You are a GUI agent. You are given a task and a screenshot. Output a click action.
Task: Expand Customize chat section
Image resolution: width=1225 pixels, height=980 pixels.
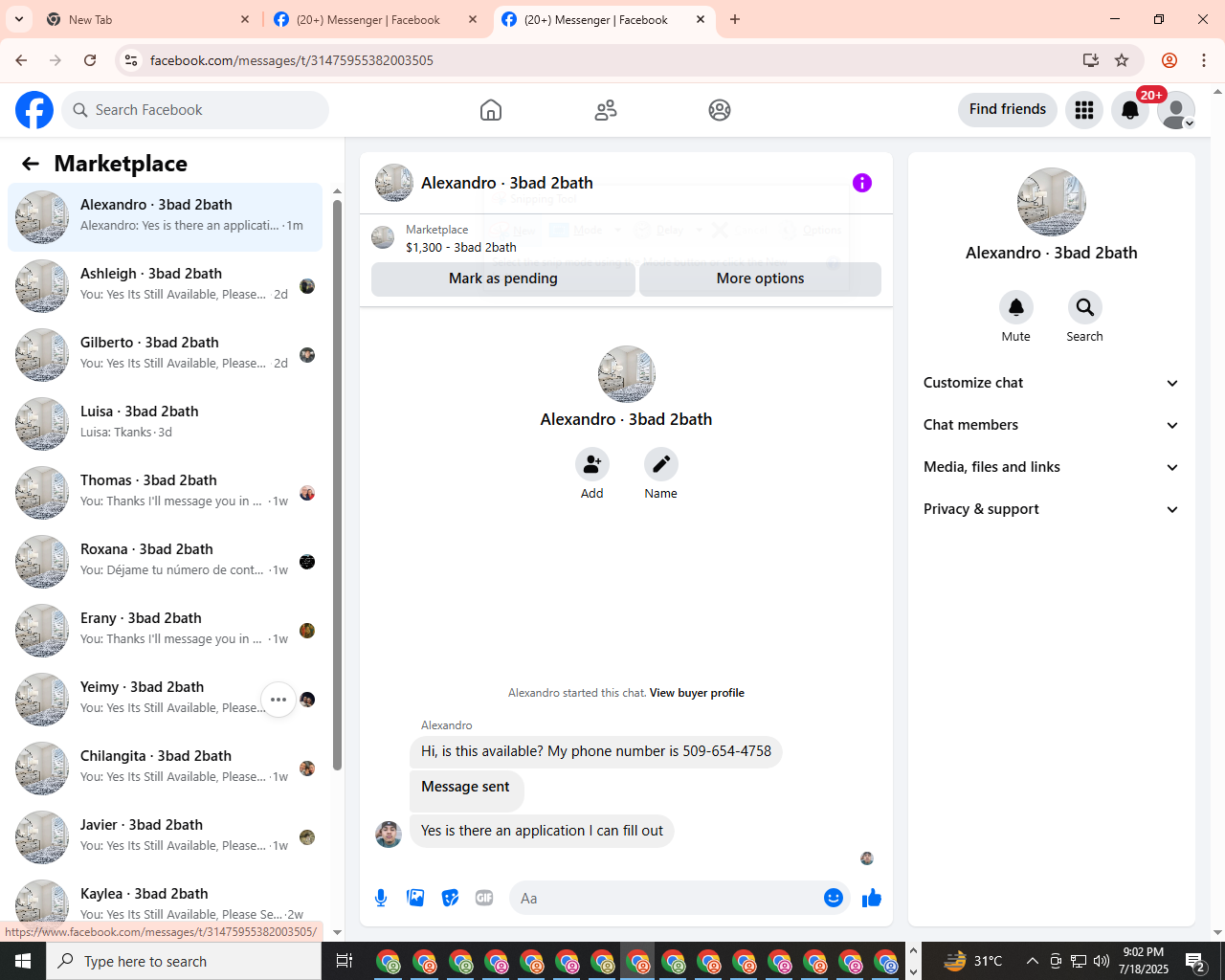tap(1051, 383)
